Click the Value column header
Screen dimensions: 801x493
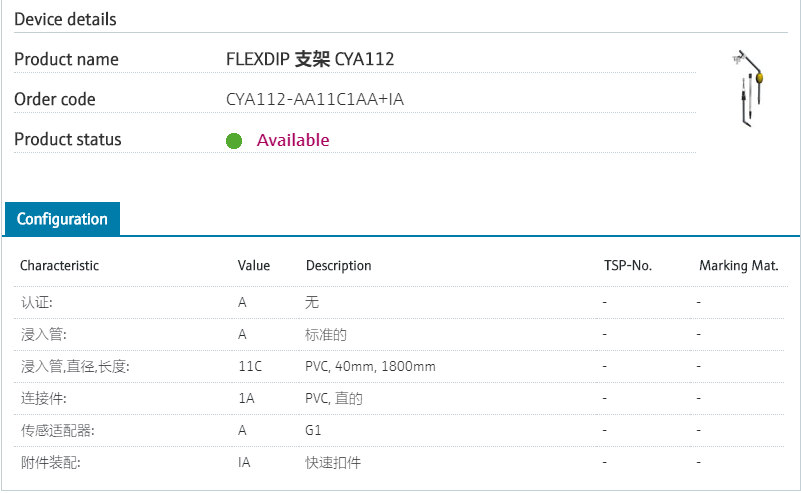pyautogui.click(x=254, y=266)
